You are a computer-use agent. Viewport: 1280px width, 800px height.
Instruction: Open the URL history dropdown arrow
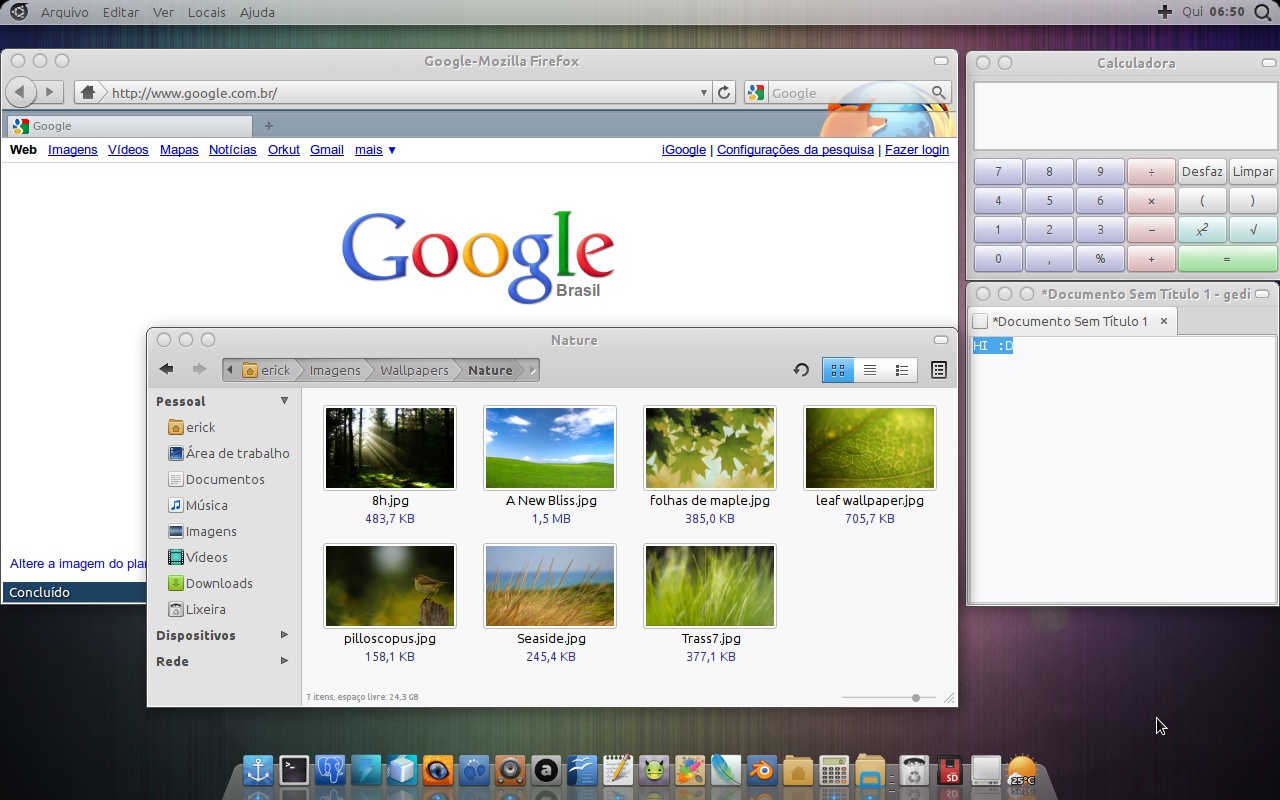[x=704, y=93]
